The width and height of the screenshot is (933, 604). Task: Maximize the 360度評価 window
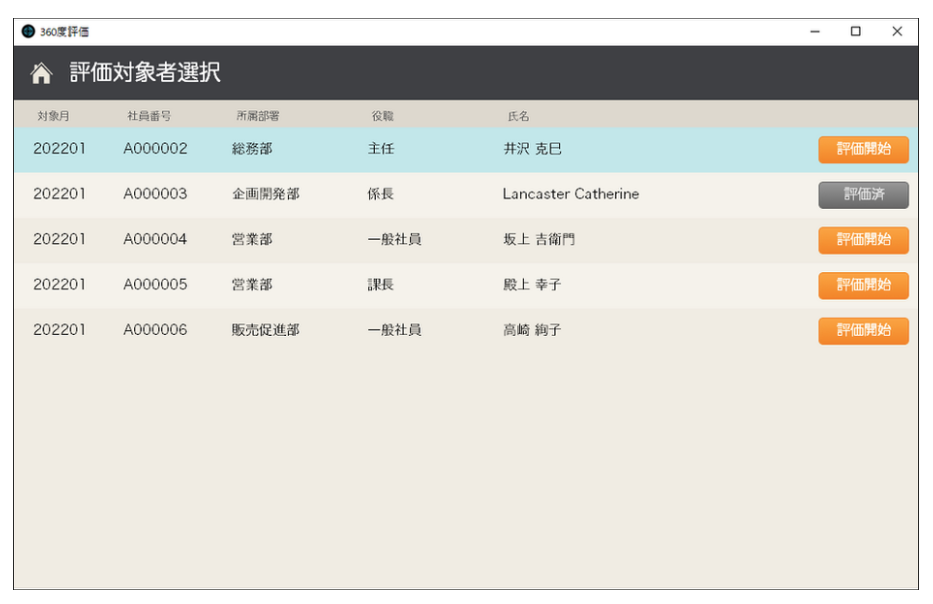click(855, 31)
